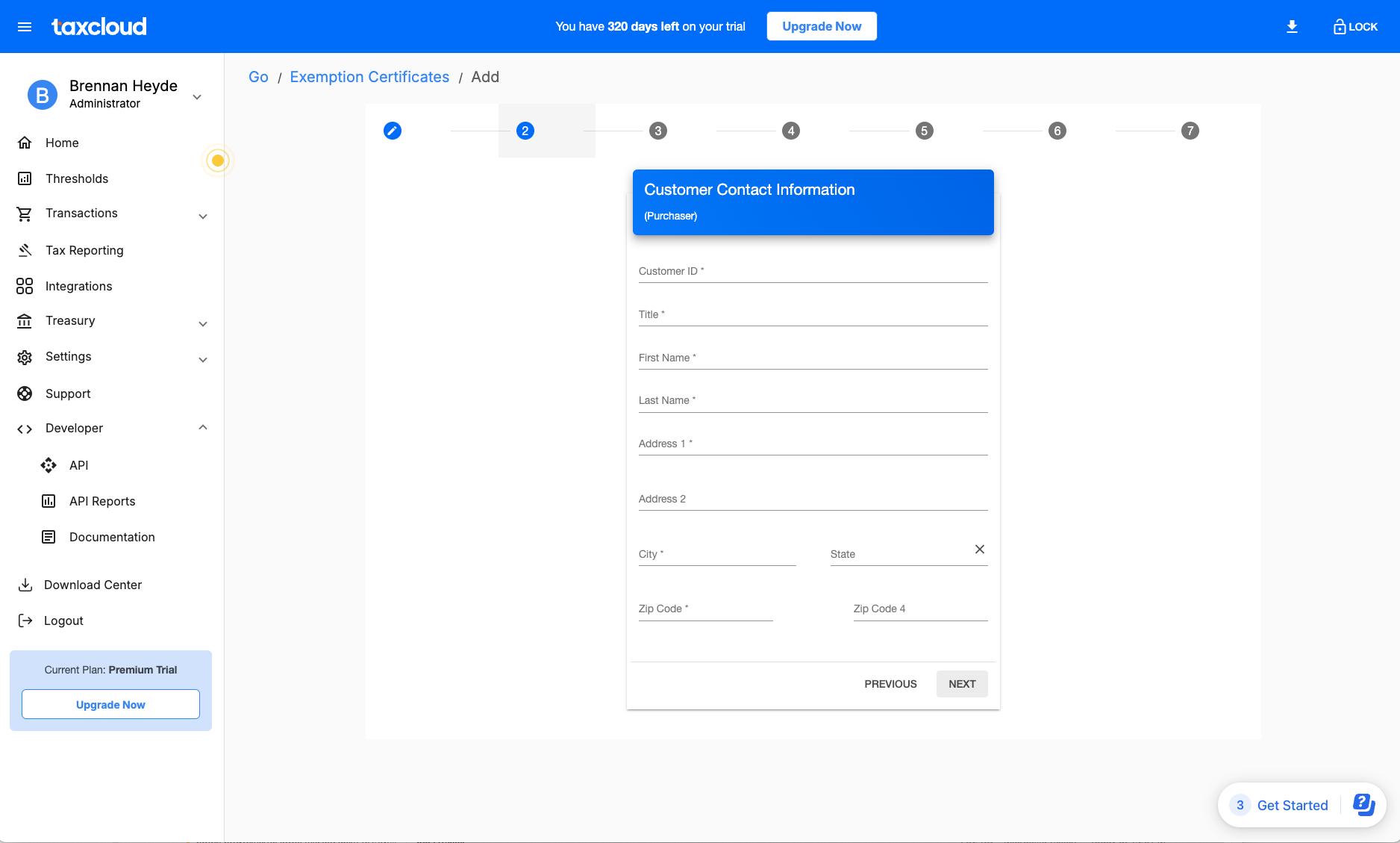Image resolution: width=1400 pixels, height=843 pixels.
Task: Click Exemption Certificates breadcrumb link
Action: [369, 77]
